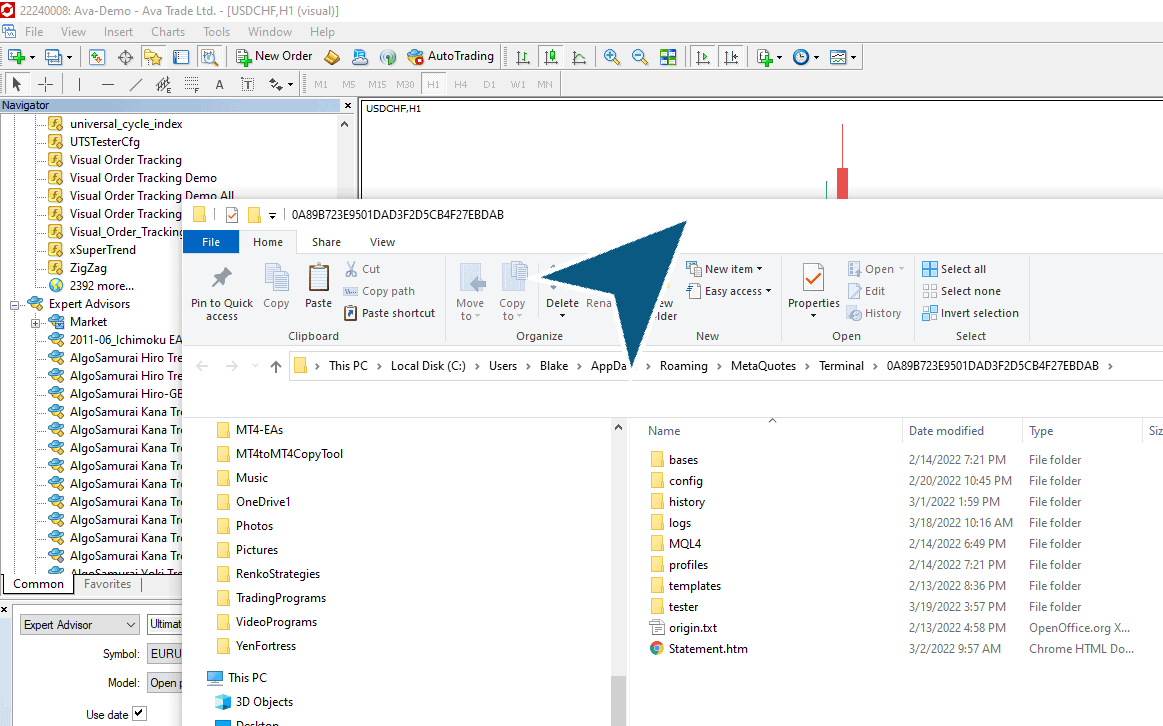This screenshot has width=1163, height=726.
Task: Open the Profiles dropdown arrow
Action: coord(69,57)
